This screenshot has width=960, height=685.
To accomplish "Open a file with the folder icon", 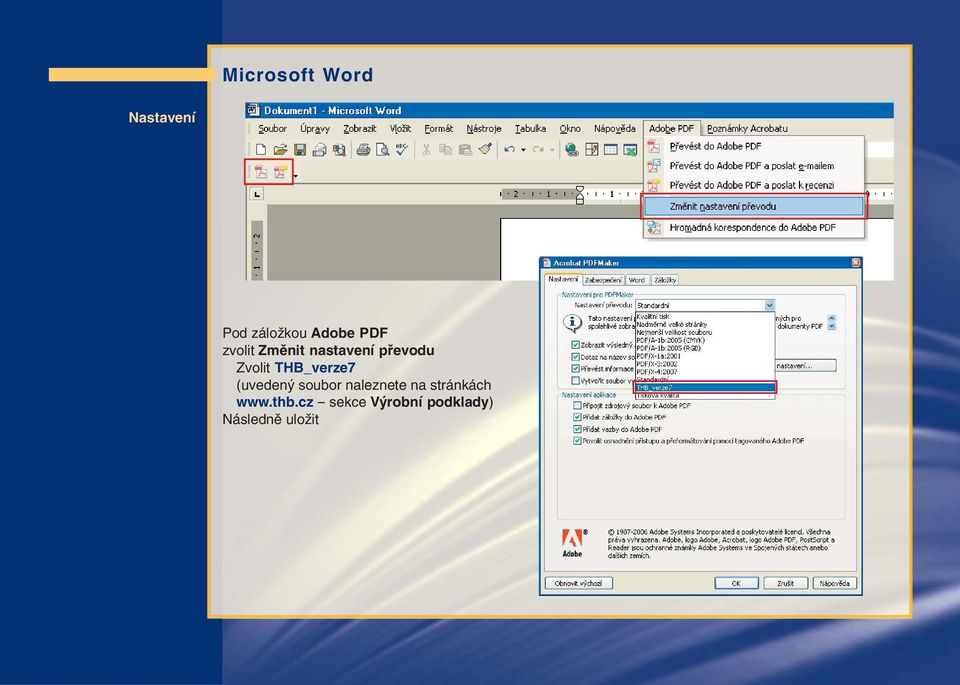I will click(280, 149).
